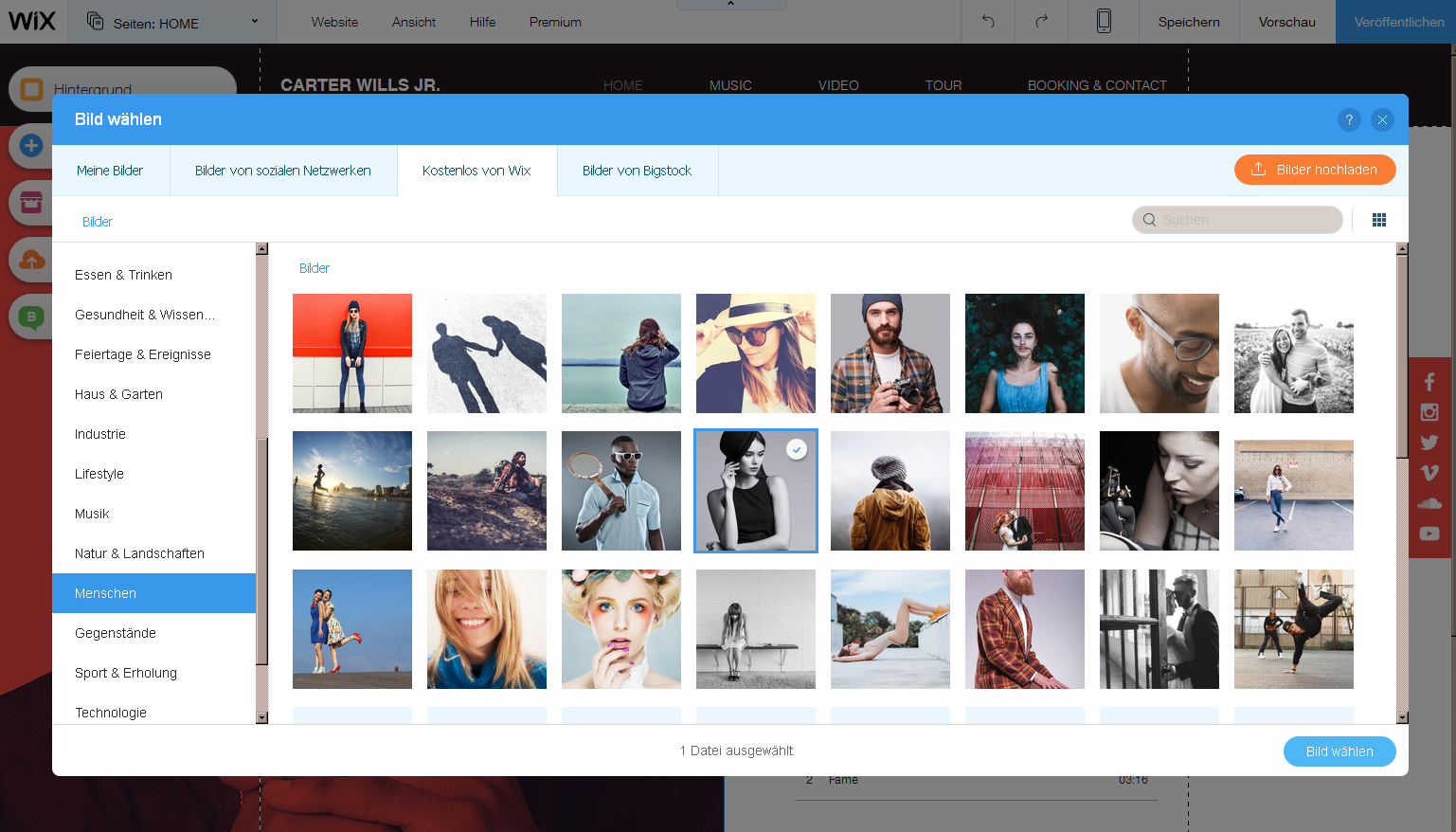Image resolution: width=1456 pixels, height=832 pixels.
Task: Select the Menschen category
Action: (x=153, y=593)
